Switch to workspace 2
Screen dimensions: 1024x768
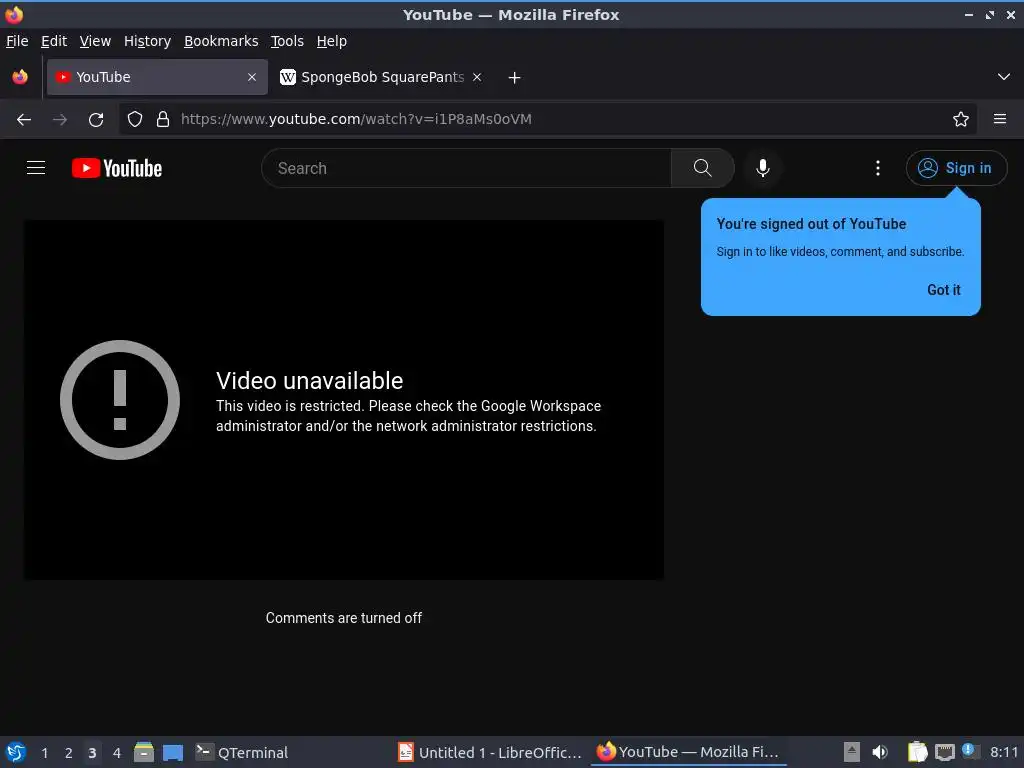tap(69, 753)
